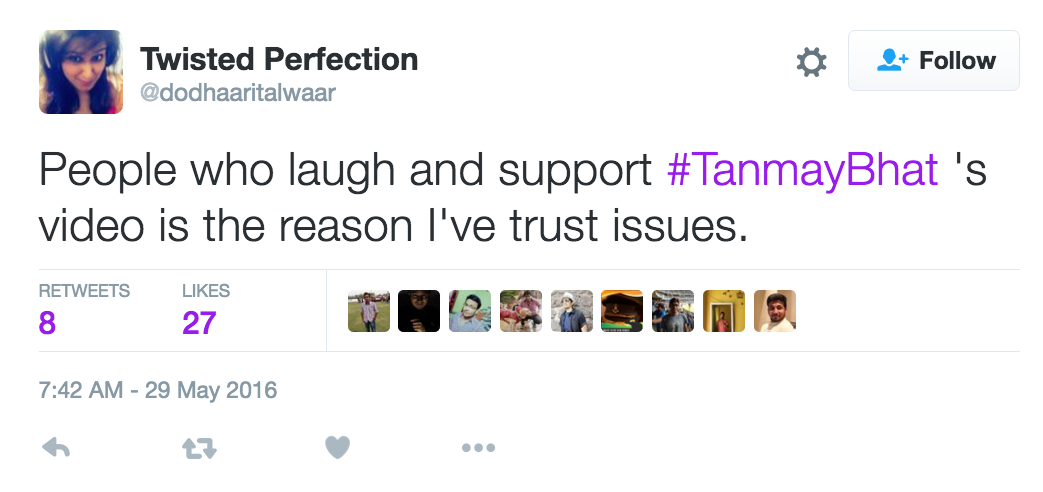This screenshot has width=1043, height=492.
Task: Click the second dark liker avatar
Action: pos(419,311)
